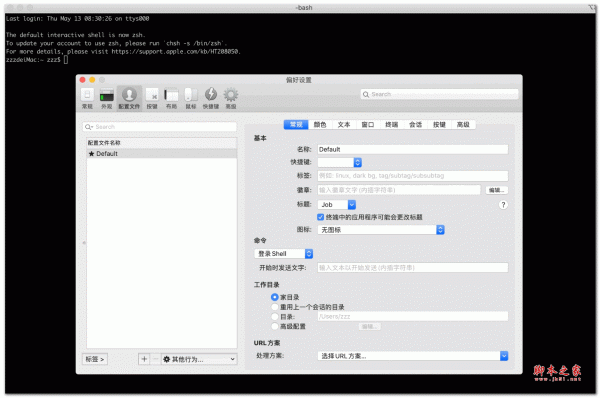Open the 登录 Shell command dropdown
Screen dimensions: 600x398
point(283,253)
